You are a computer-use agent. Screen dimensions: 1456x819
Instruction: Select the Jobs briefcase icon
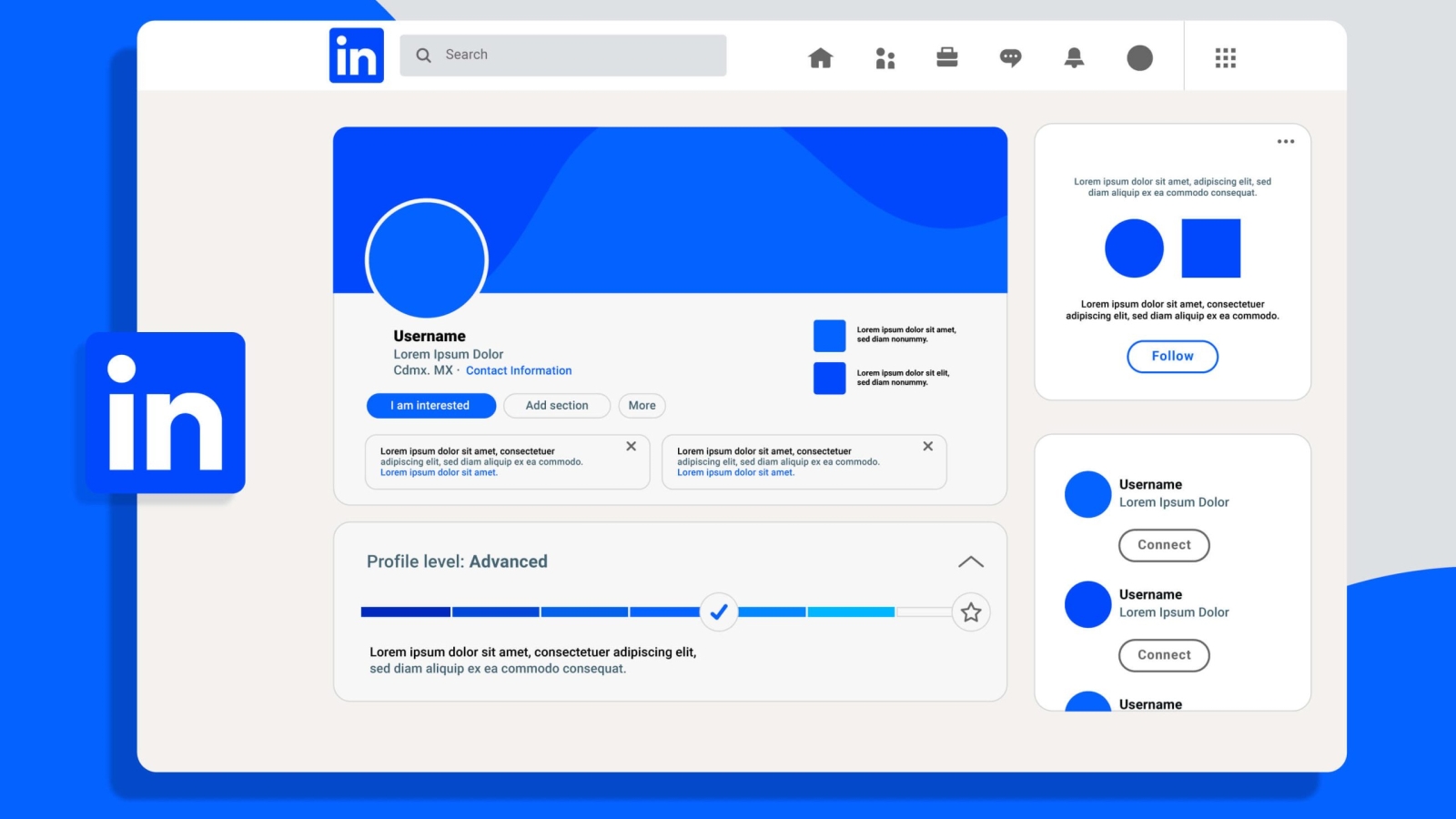pyautogui.click(x=946, y=56)
